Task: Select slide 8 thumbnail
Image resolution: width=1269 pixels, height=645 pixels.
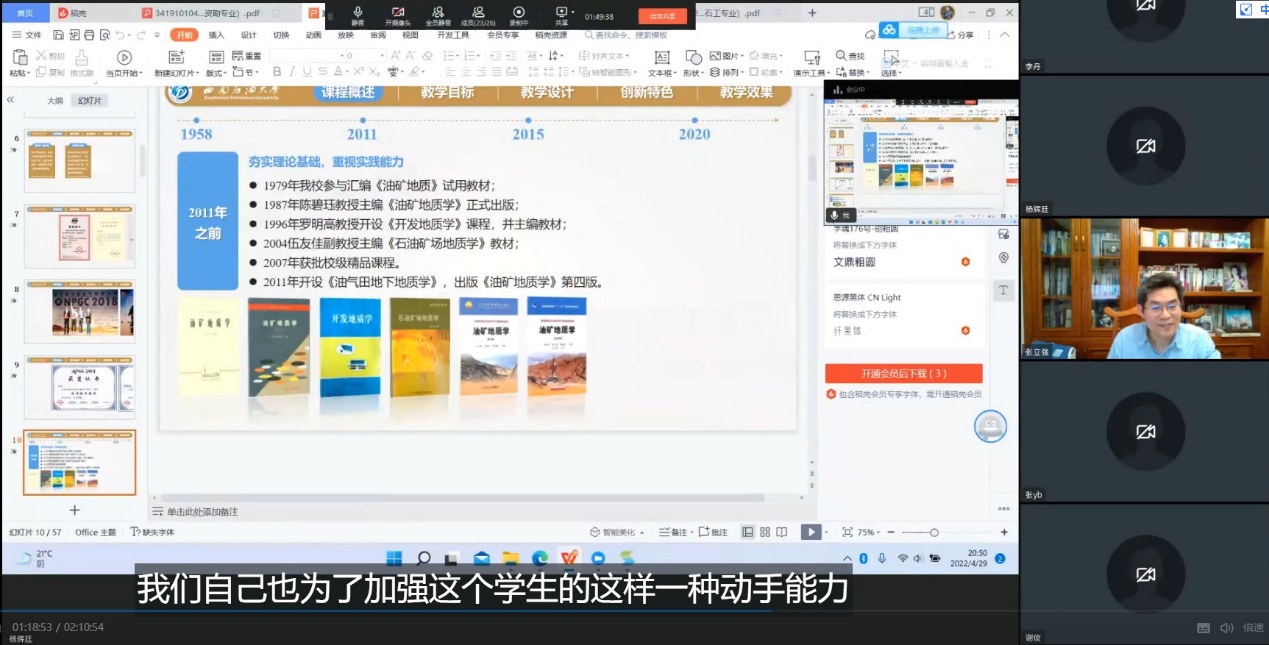Action: [79, 312]
